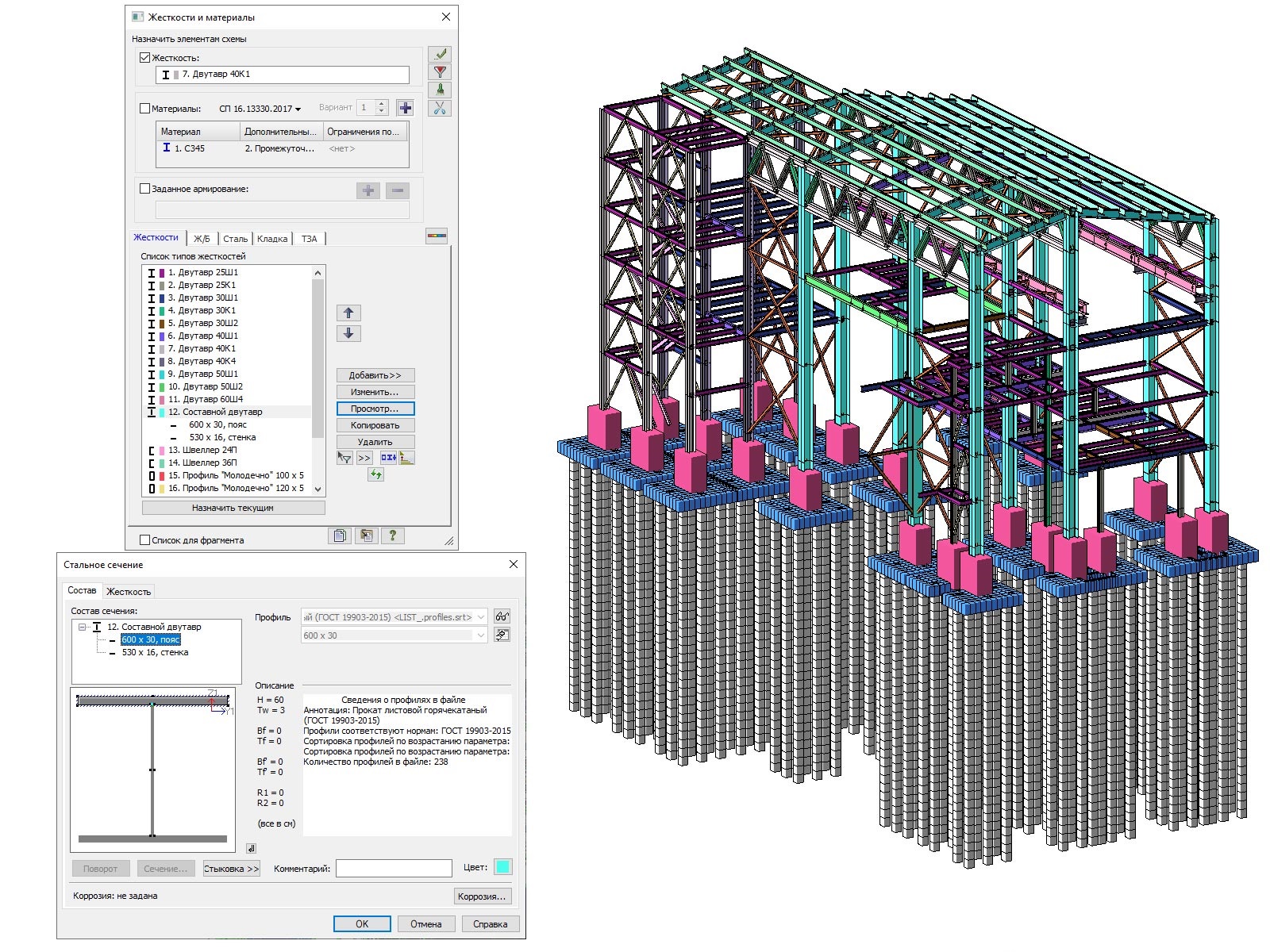Click the glasses icon beside Профиль
The width and height of the screenshot is (1270, 952).
click(x=502, y=616)
